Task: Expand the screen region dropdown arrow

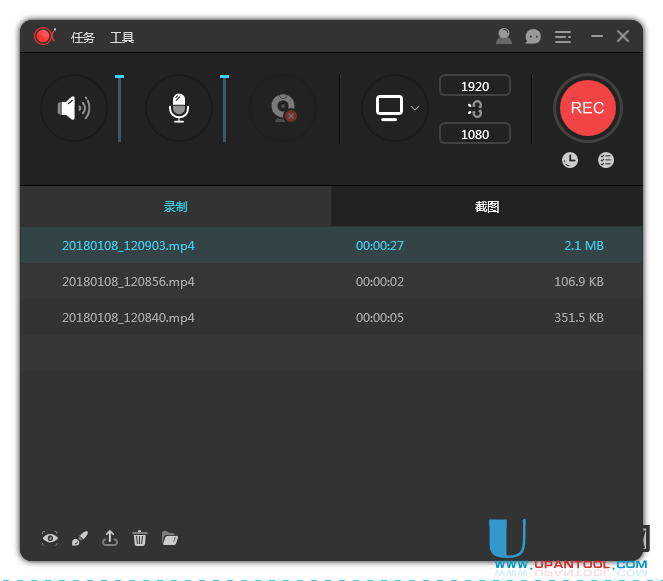Action: (x=415, y=108)
